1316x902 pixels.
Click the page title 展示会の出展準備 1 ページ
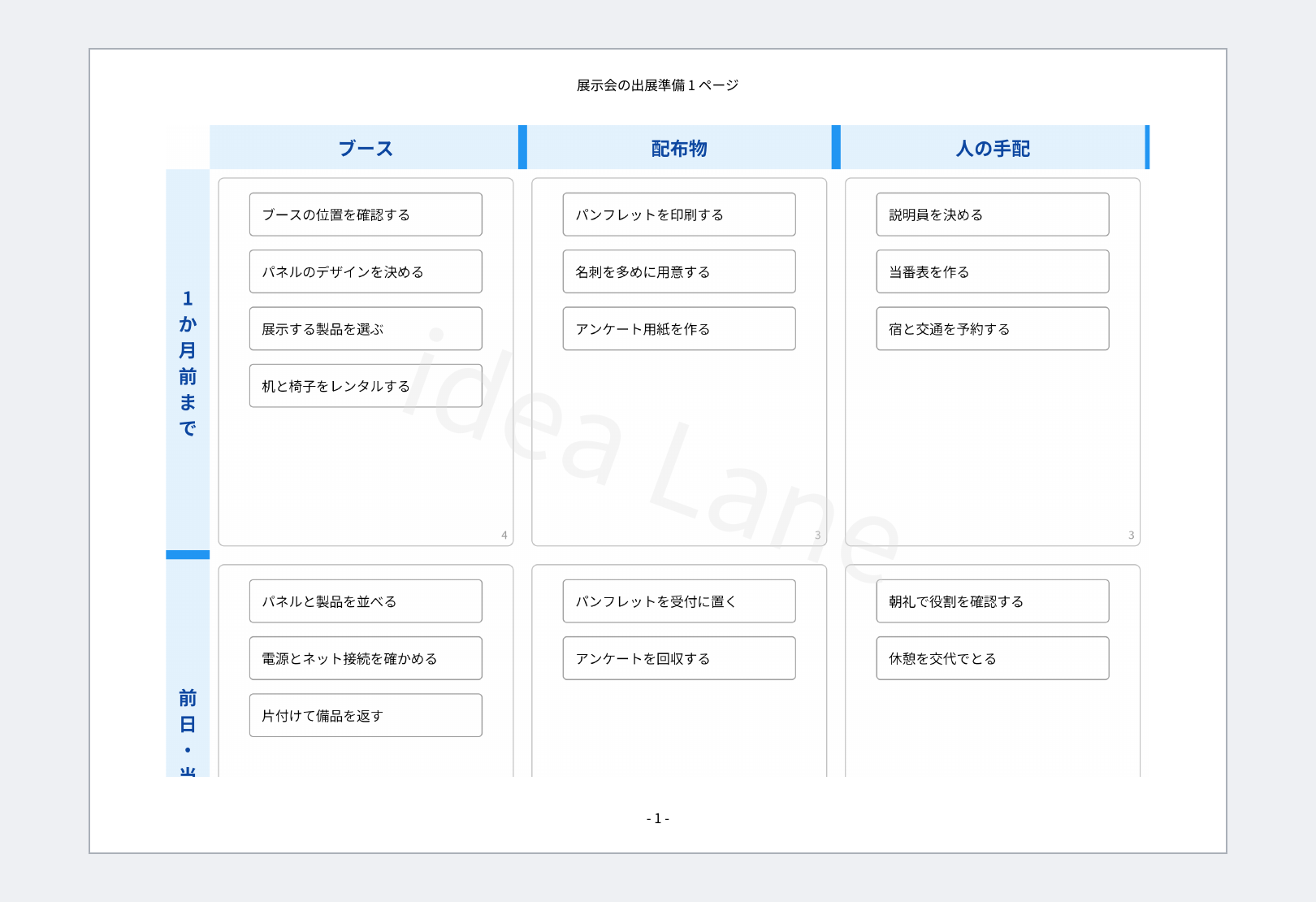(x=658, y=85)
